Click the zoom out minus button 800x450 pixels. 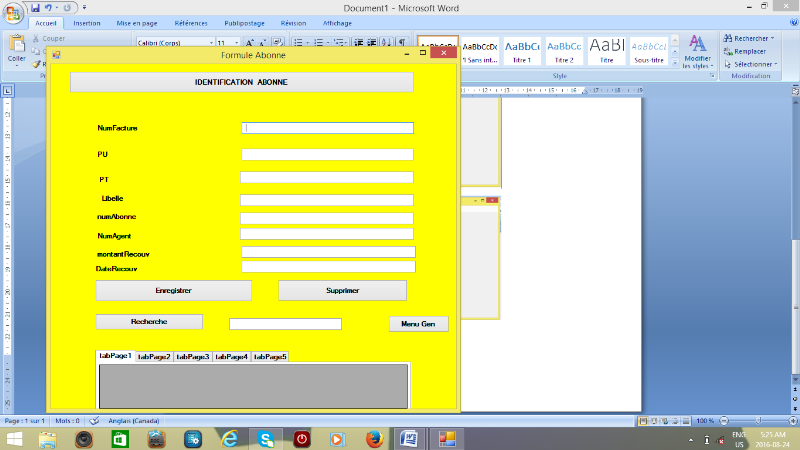pos(723,421)
